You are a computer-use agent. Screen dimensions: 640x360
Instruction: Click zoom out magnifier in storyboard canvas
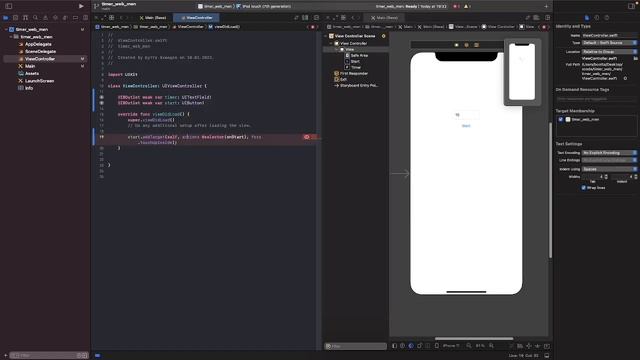pyautogui.click(x=469, y=346)
